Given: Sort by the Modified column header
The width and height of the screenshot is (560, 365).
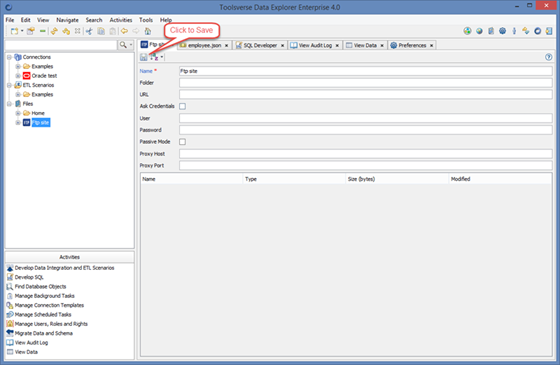Looking at the screenshot, I should (x=500, y=179).
